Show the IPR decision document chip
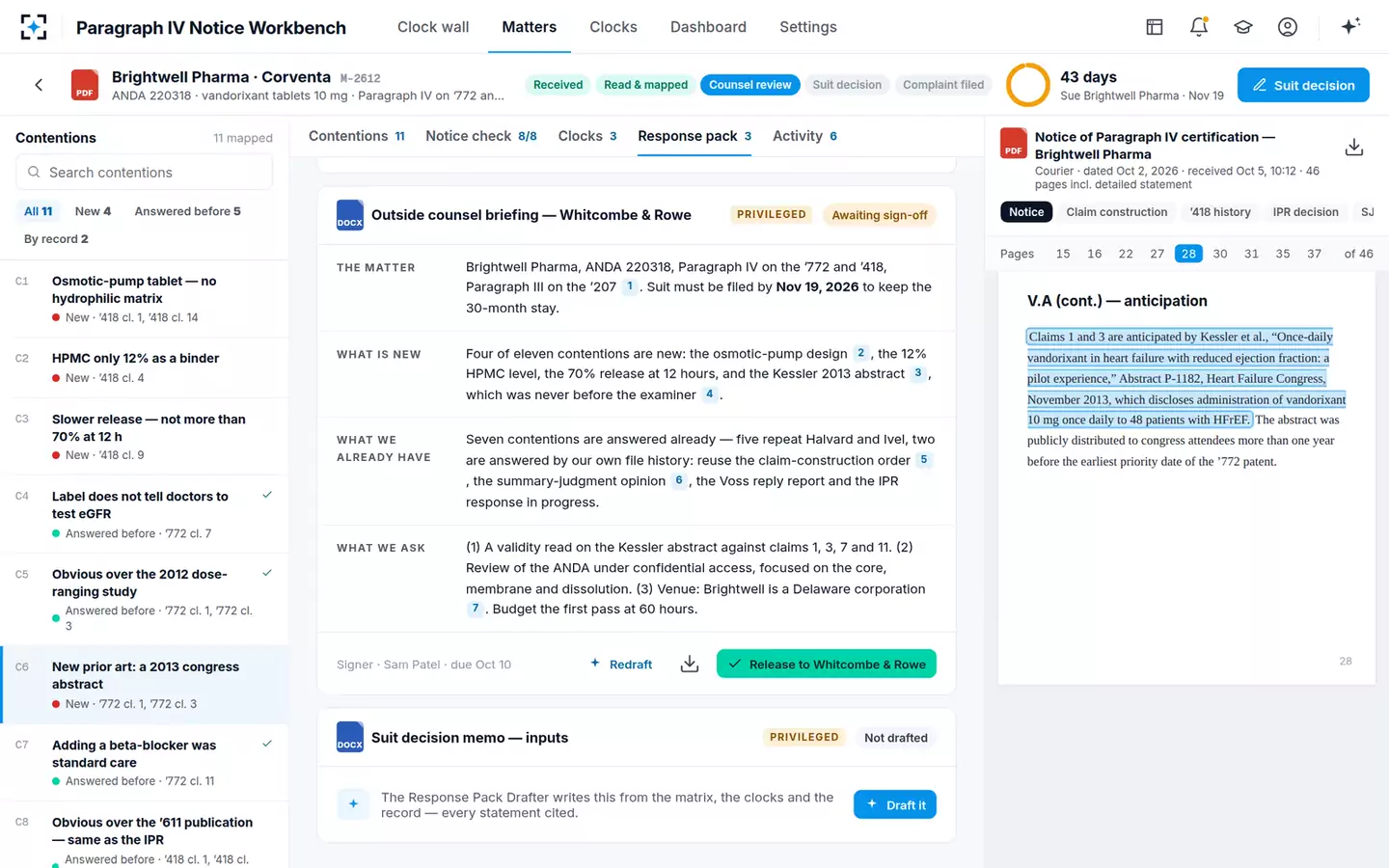The image size is (1389, 868). 1305,212
